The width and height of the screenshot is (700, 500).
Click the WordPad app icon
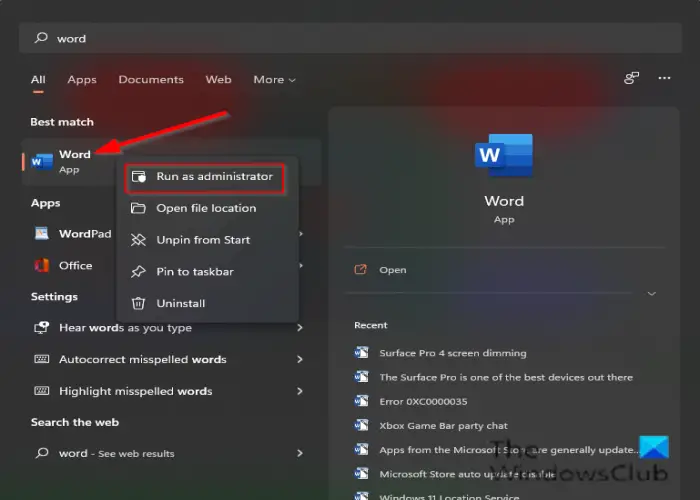click(42, 233)
